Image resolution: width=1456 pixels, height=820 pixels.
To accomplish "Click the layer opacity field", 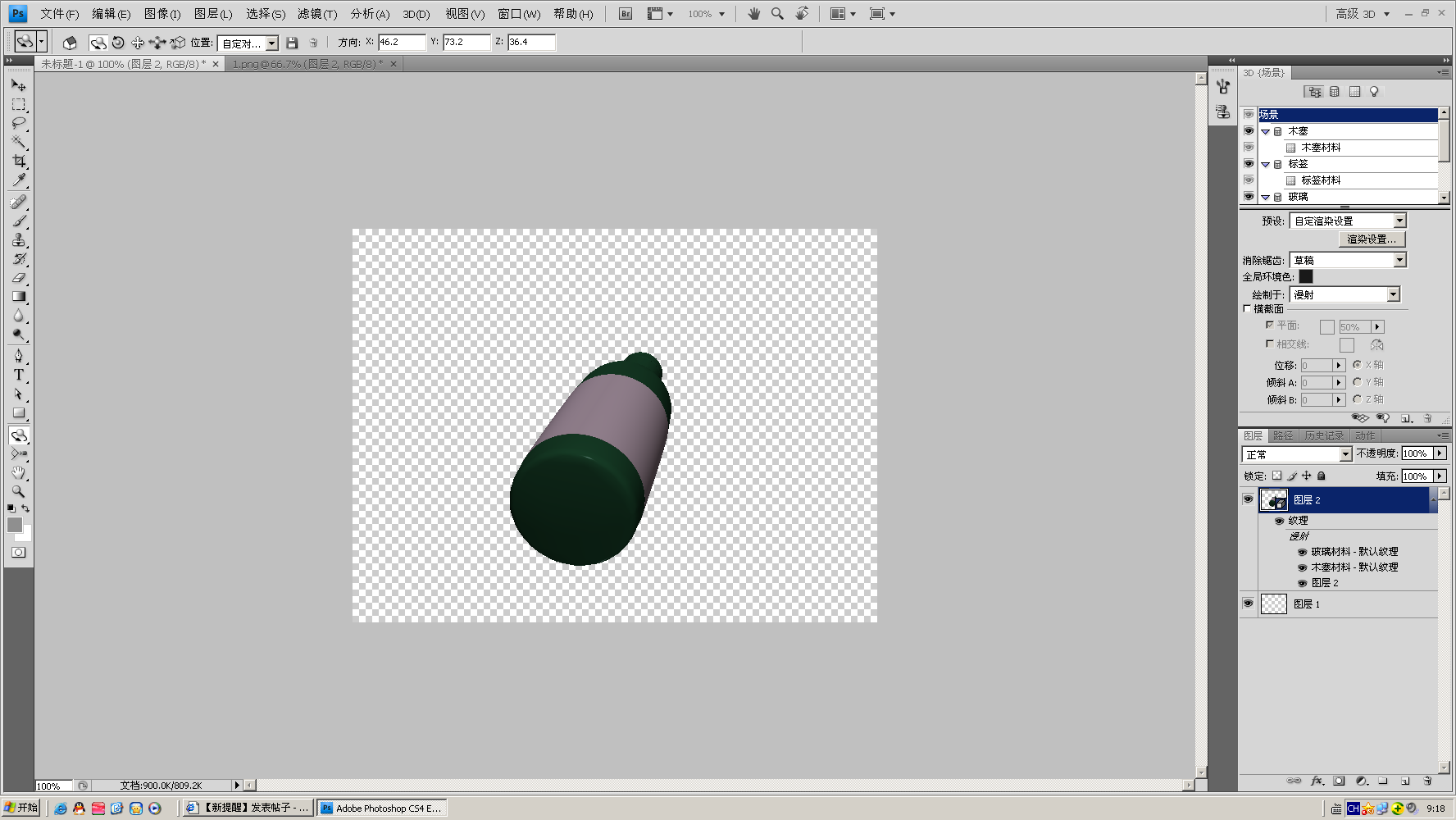I will point(1417,453).
